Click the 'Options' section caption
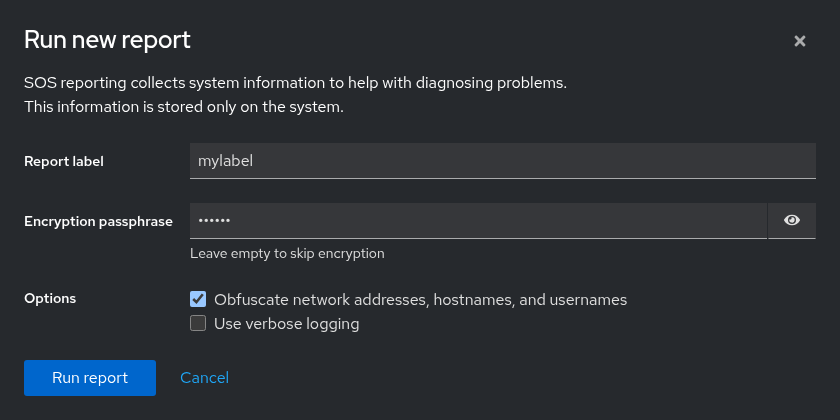 [x=50, y=298]
